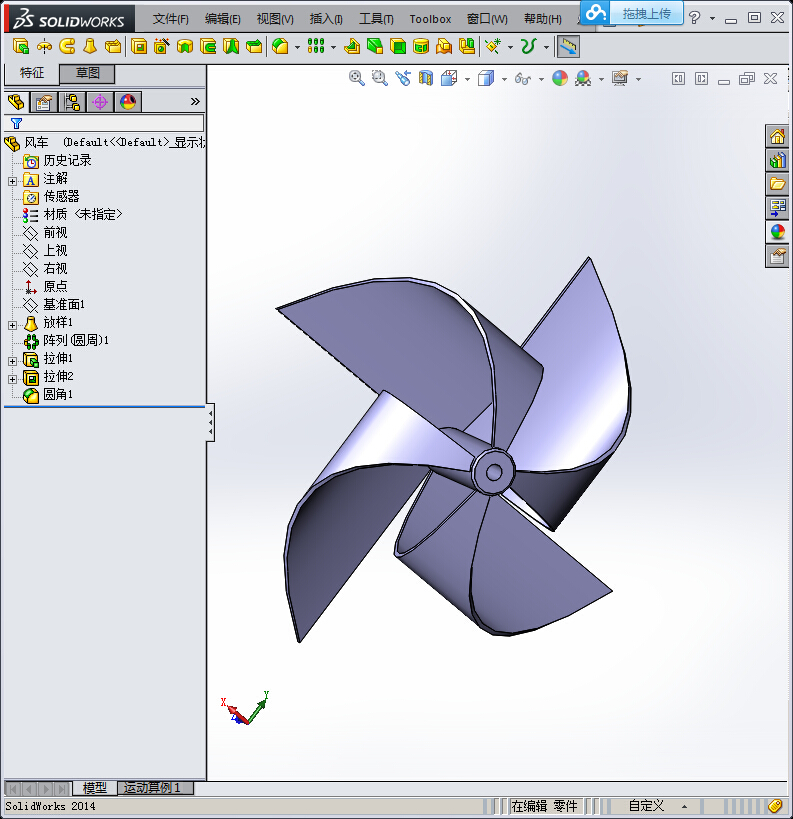Image resolution: width=793 pixels, height=819 pixels.
Task: Open the Hide/Show Items dropdown arrow
Action: pyautogui.click(x=541, y=79)
